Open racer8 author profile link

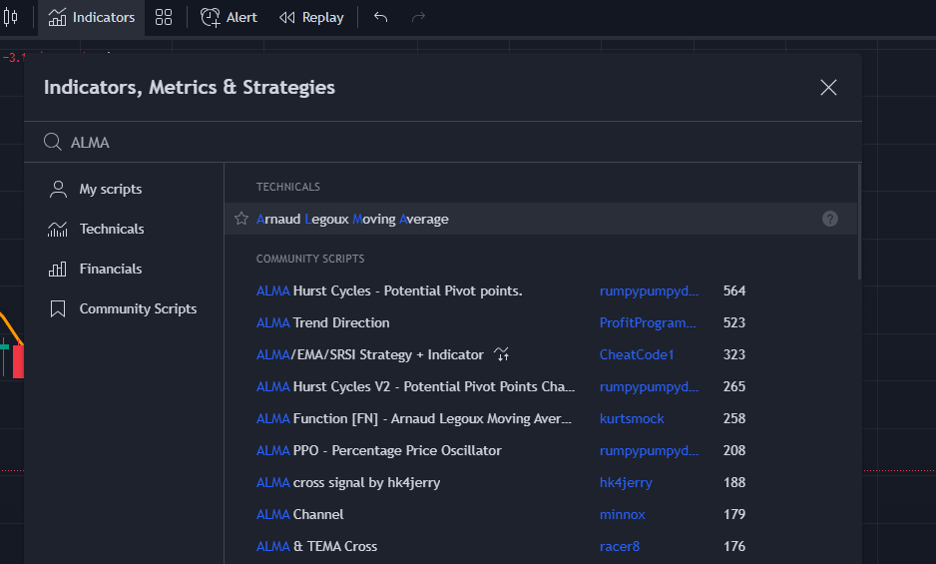pyautogui.click(x=620, y=546)
